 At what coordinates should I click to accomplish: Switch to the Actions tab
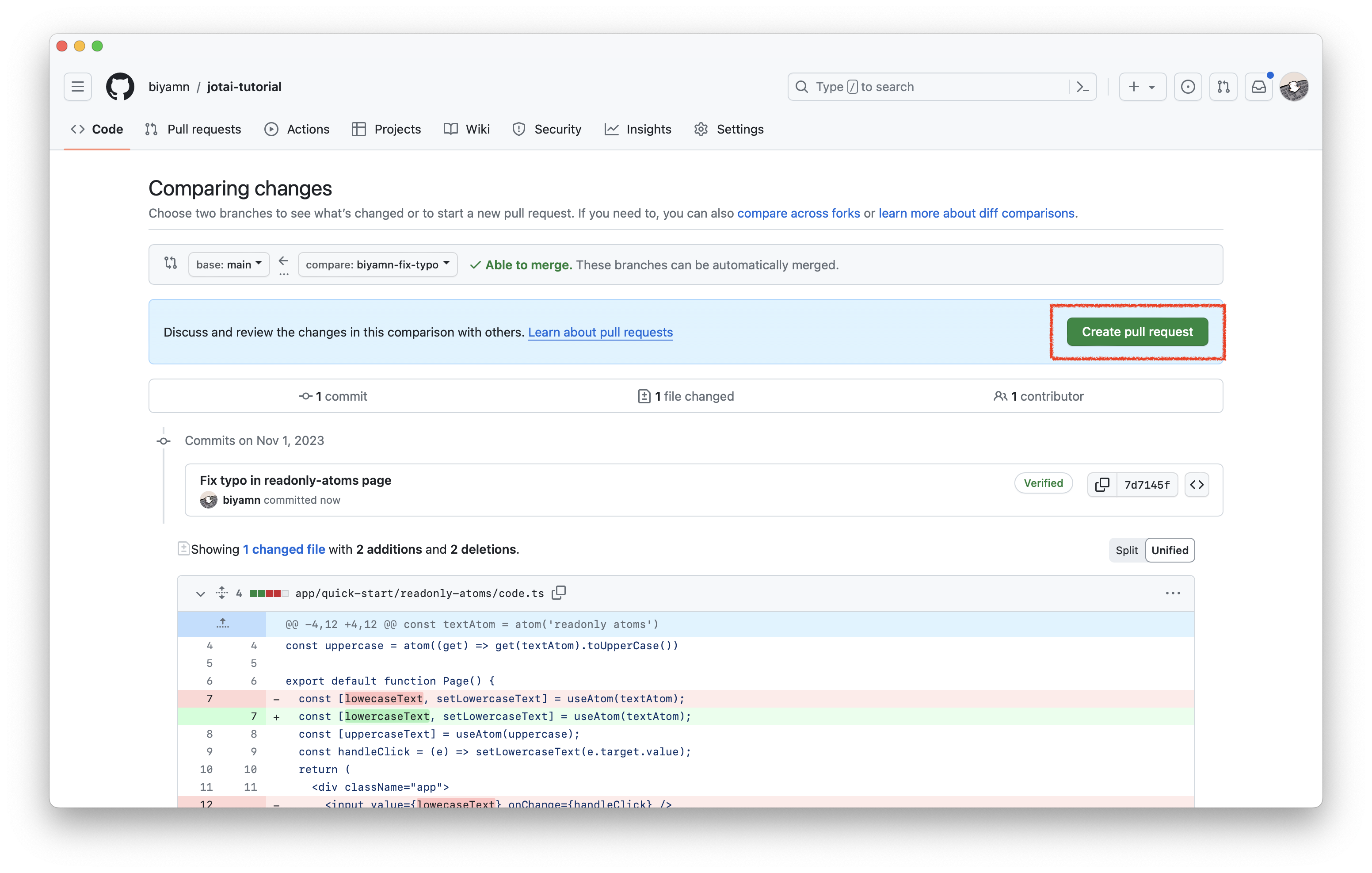click(x=297, y=130)
